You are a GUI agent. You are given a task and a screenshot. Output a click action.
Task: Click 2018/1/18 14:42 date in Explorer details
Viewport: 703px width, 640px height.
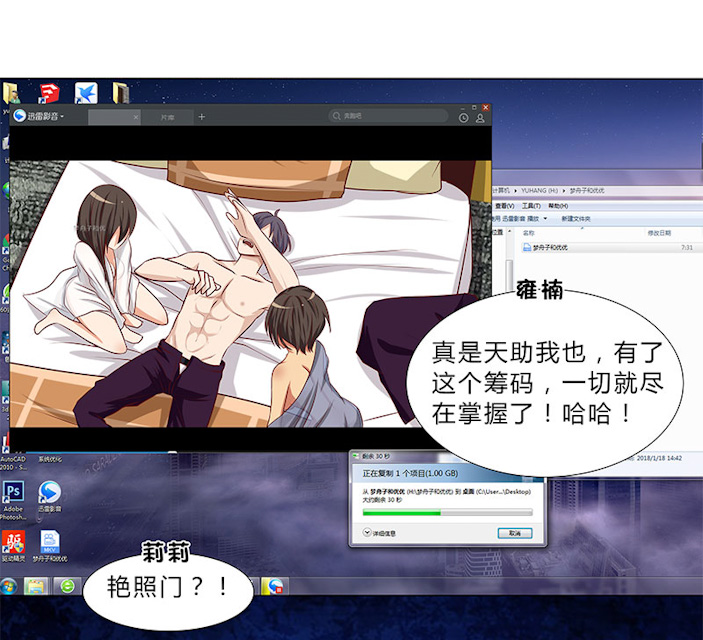pos(659,458)
